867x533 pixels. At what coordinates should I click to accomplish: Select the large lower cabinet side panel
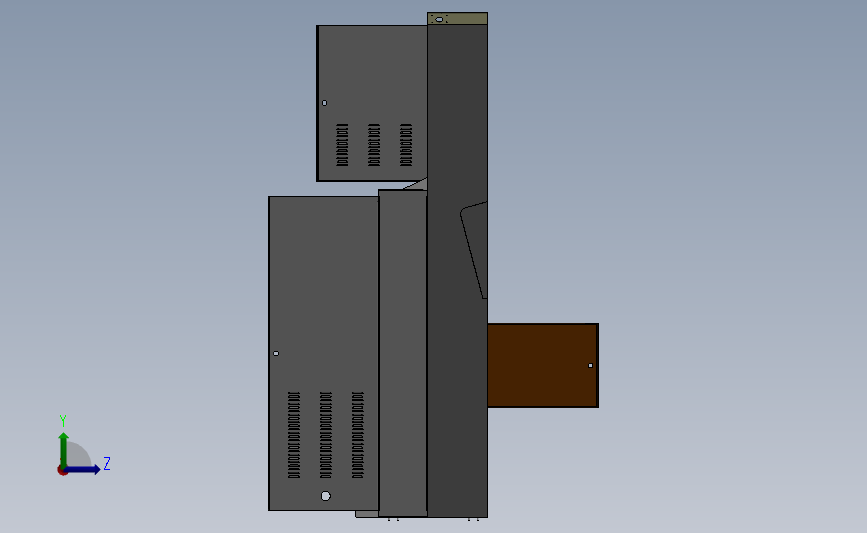(x=323, y=353)
